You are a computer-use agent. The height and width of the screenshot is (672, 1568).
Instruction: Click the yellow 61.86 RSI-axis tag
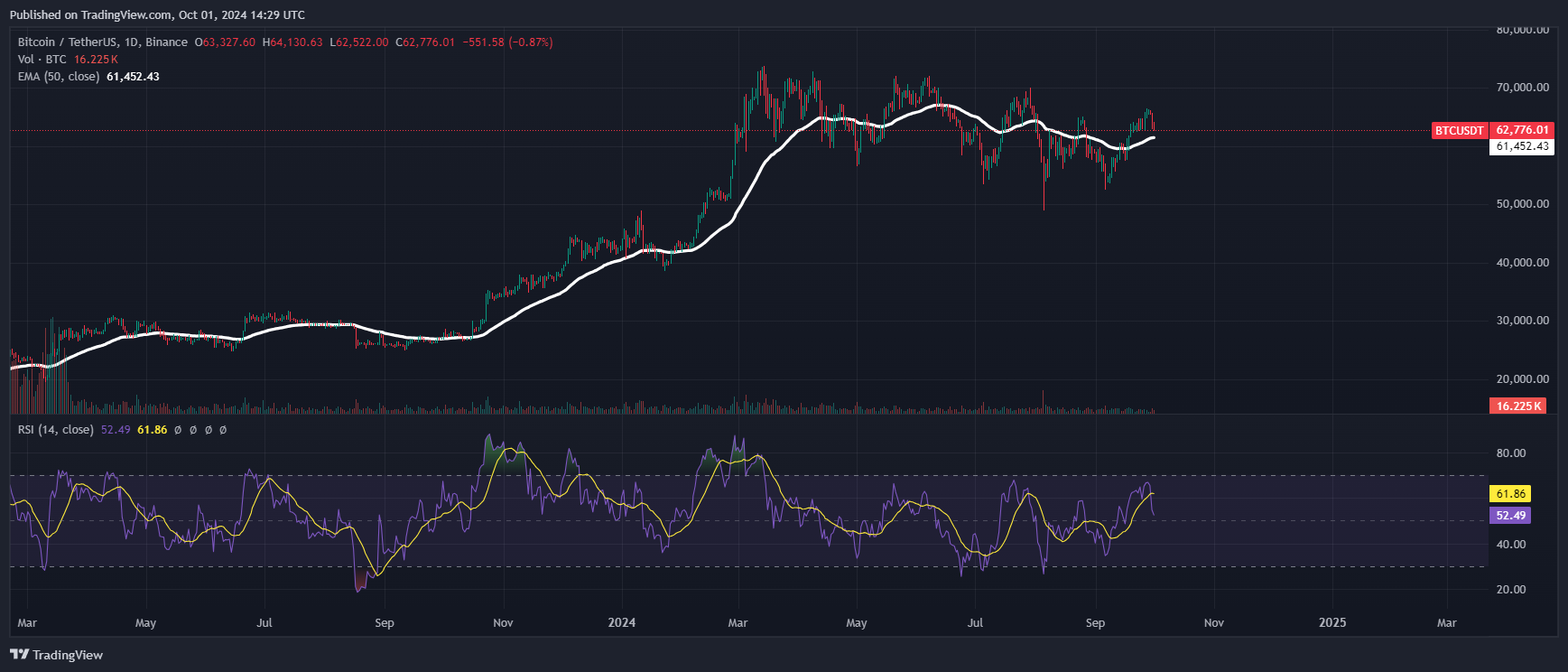[x=1510, y=494]
